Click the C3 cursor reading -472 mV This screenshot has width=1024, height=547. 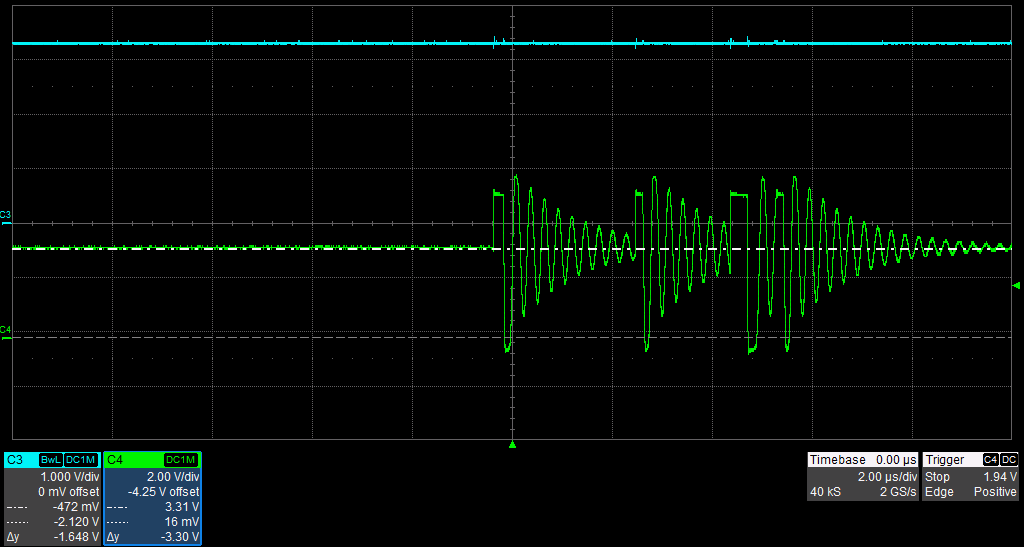point(77,507)
